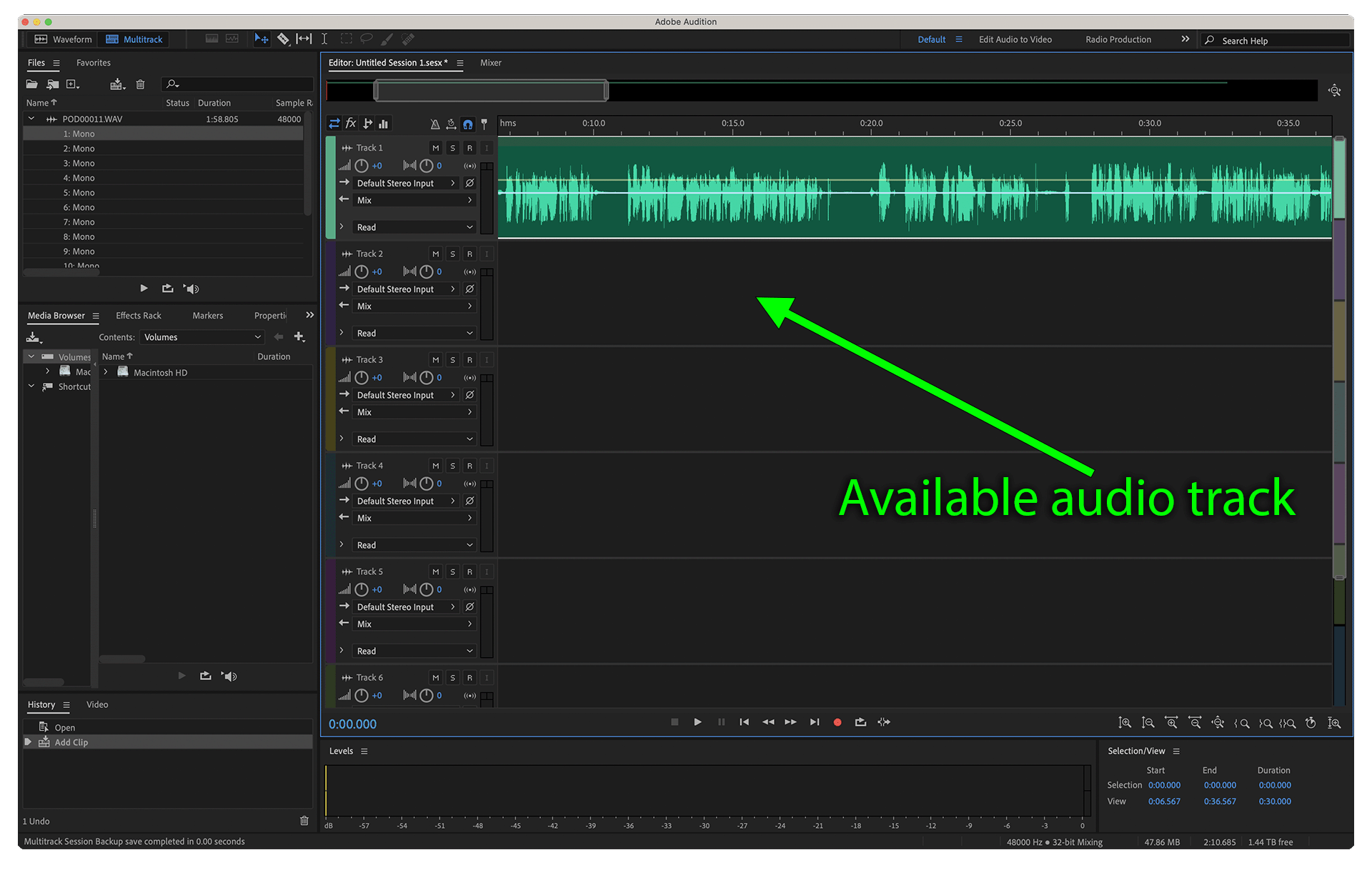Toggle snapping magnet icon
Viewport: 1372px width, 870px height.
pyautogui.click(x=467, y=124)
